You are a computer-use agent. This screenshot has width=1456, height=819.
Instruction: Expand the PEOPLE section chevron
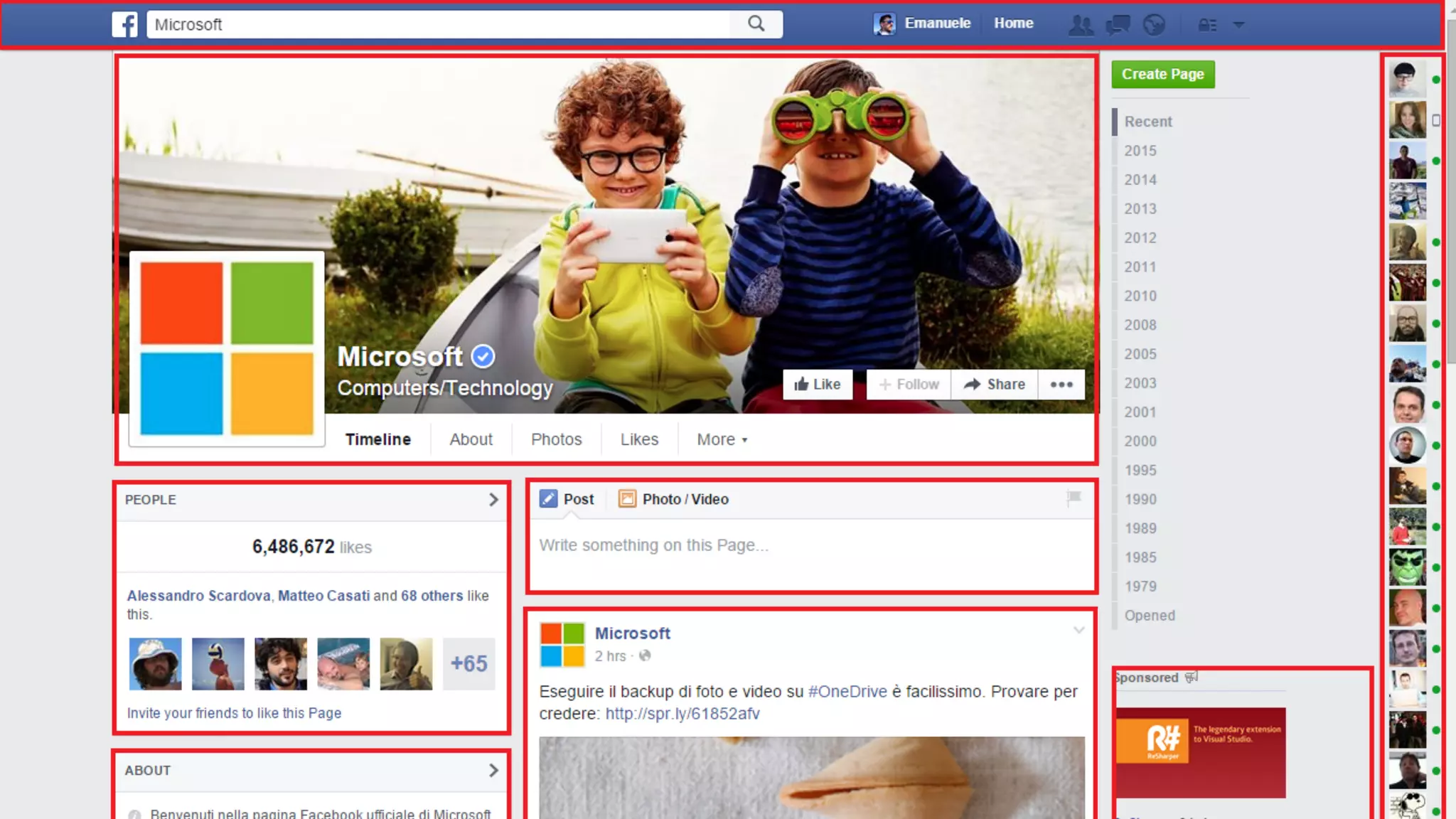click(x=493, y=500)
